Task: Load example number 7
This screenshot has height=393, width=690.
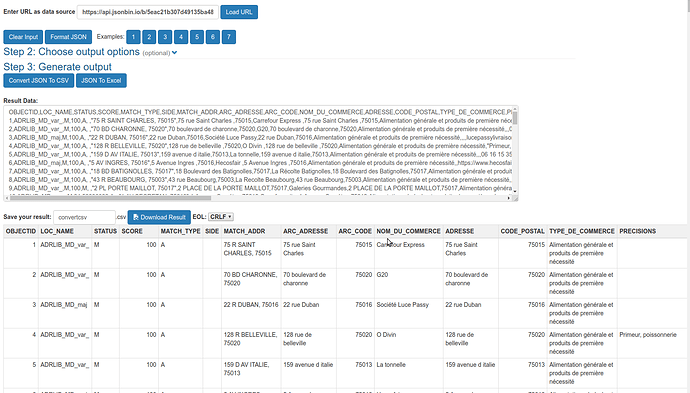Action: pos(229,37)
